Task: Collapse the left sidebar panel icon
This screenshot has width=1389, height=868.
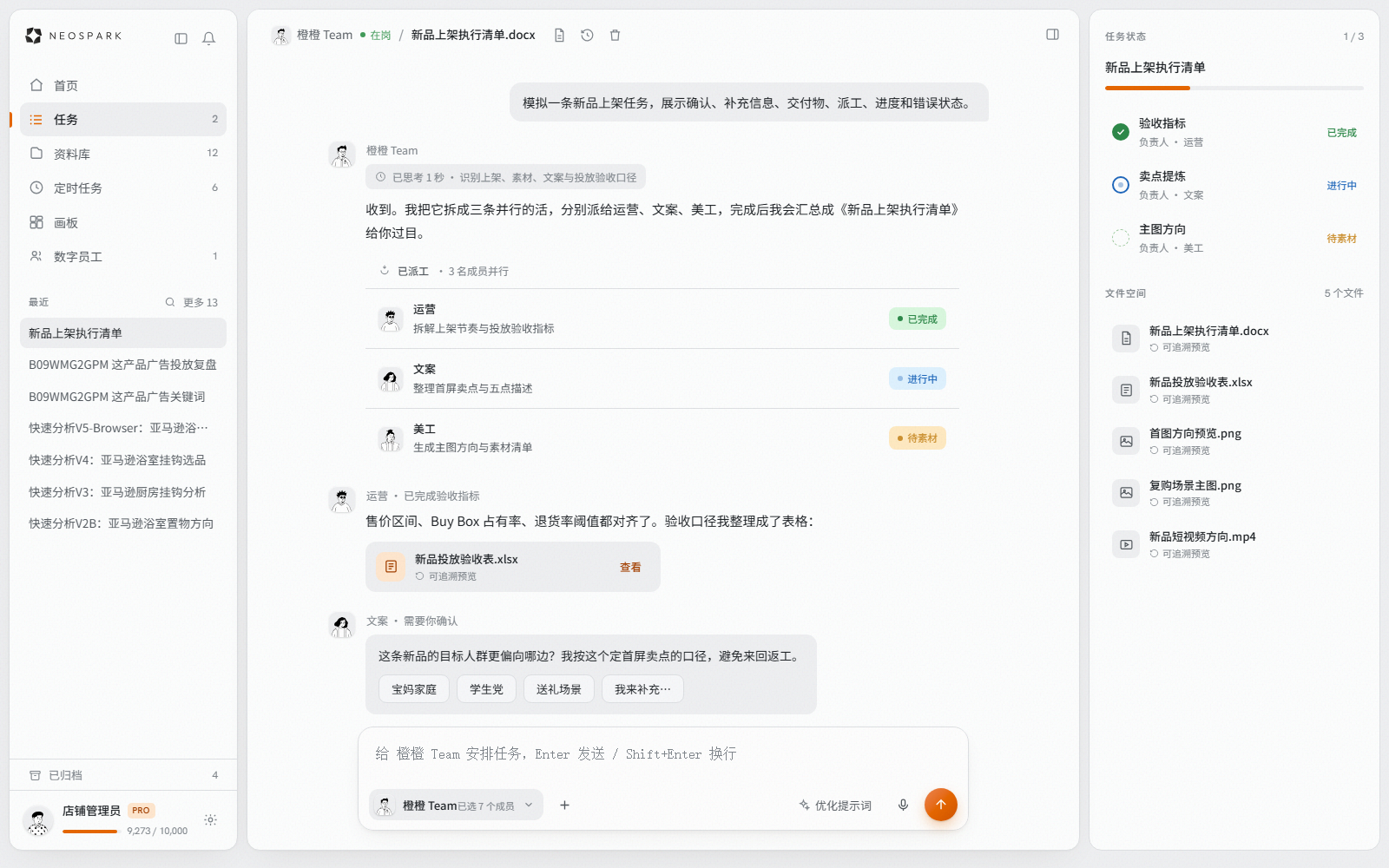Action: (181, 38)
